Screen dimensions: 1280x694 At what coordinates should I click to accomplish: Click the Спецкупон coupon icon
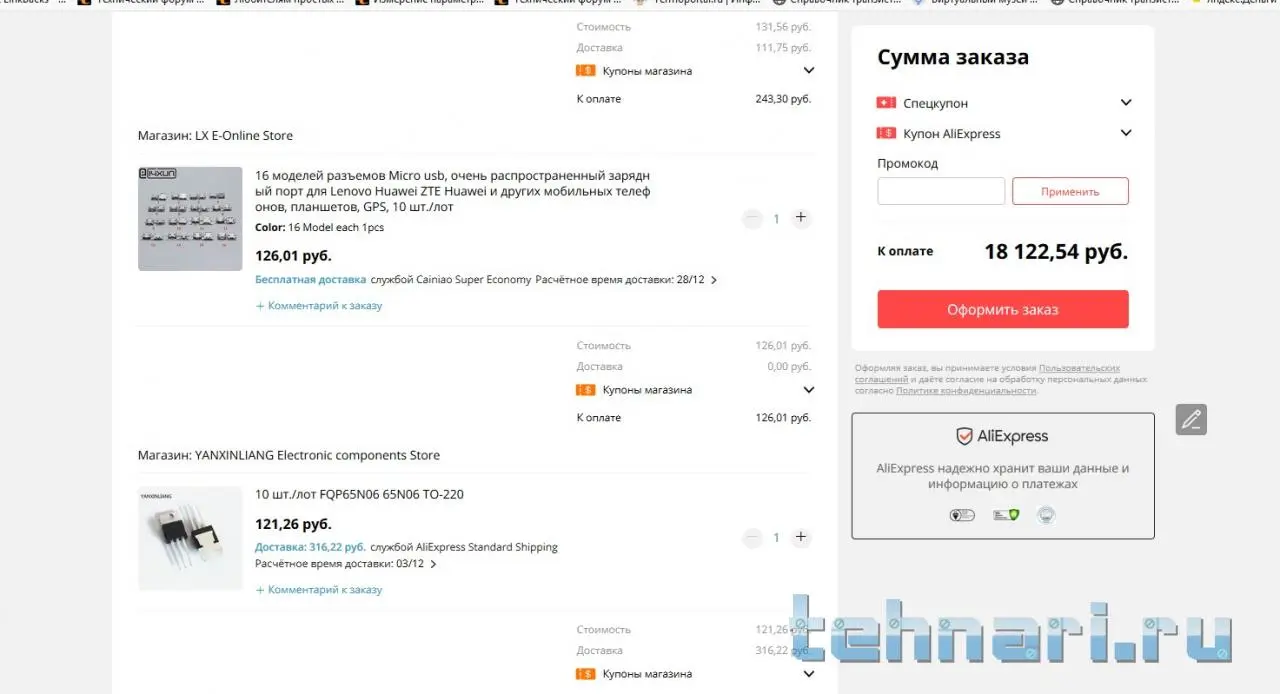pos(886,103)
